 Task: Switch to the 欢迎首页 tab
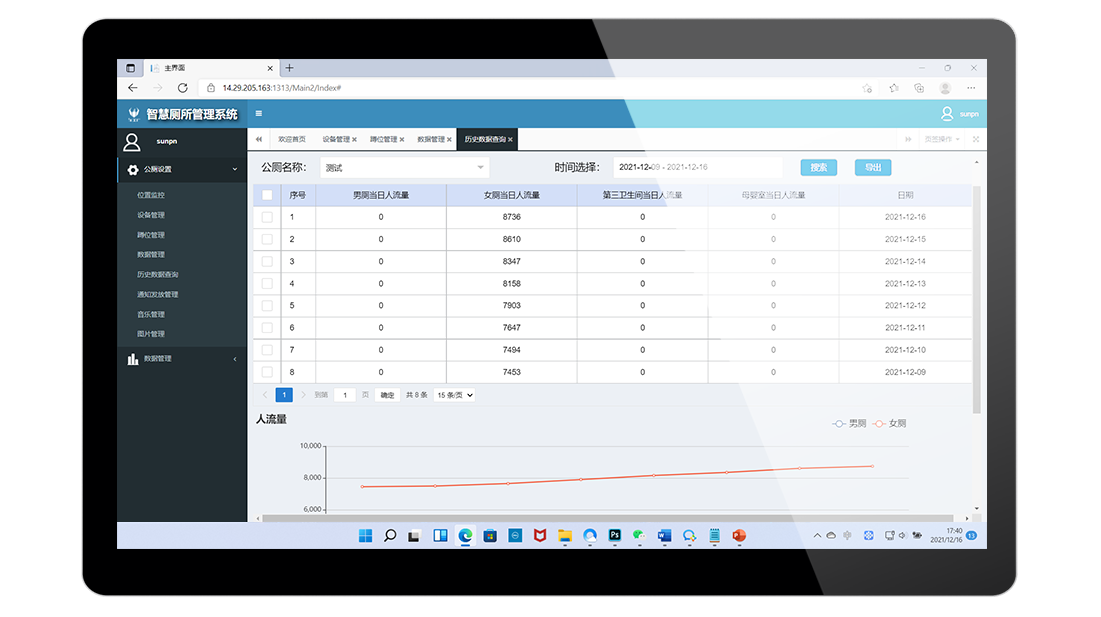click(x=291, y=139)
